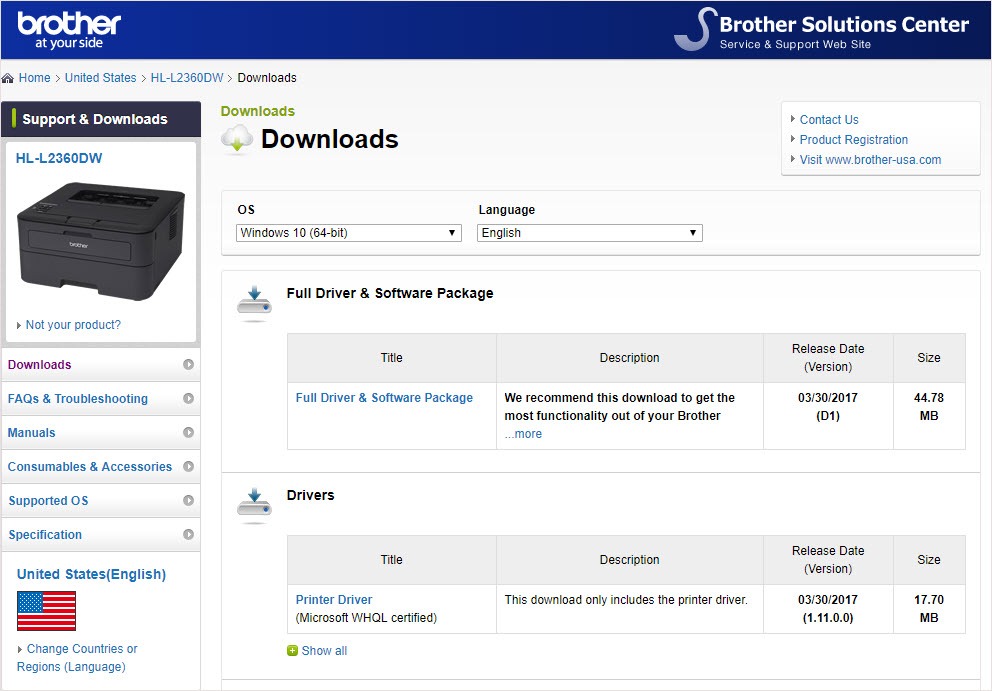Go to Supported OS sidebar section
This screenshot has height=691, width=992.
coord(48,501)
